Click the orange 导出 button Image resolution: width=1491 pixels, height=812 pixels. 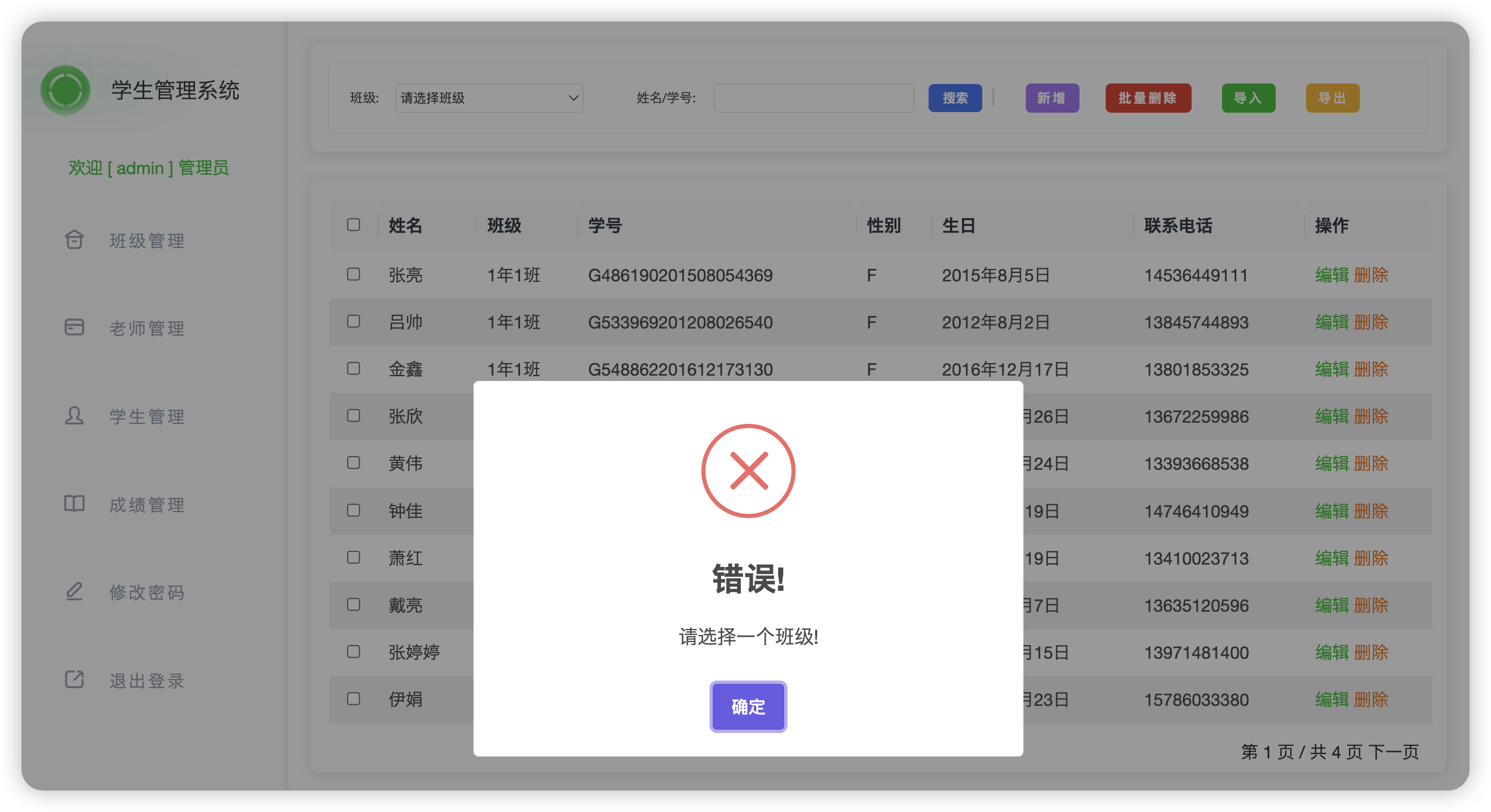1332,98
